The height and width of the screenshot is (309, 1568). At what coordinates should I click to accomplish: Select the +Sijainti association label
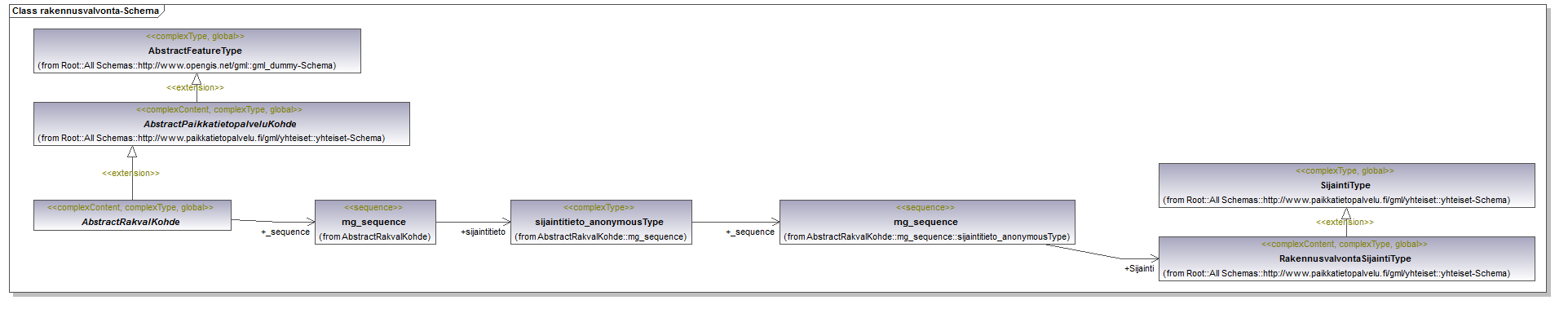click(1139, 269)
